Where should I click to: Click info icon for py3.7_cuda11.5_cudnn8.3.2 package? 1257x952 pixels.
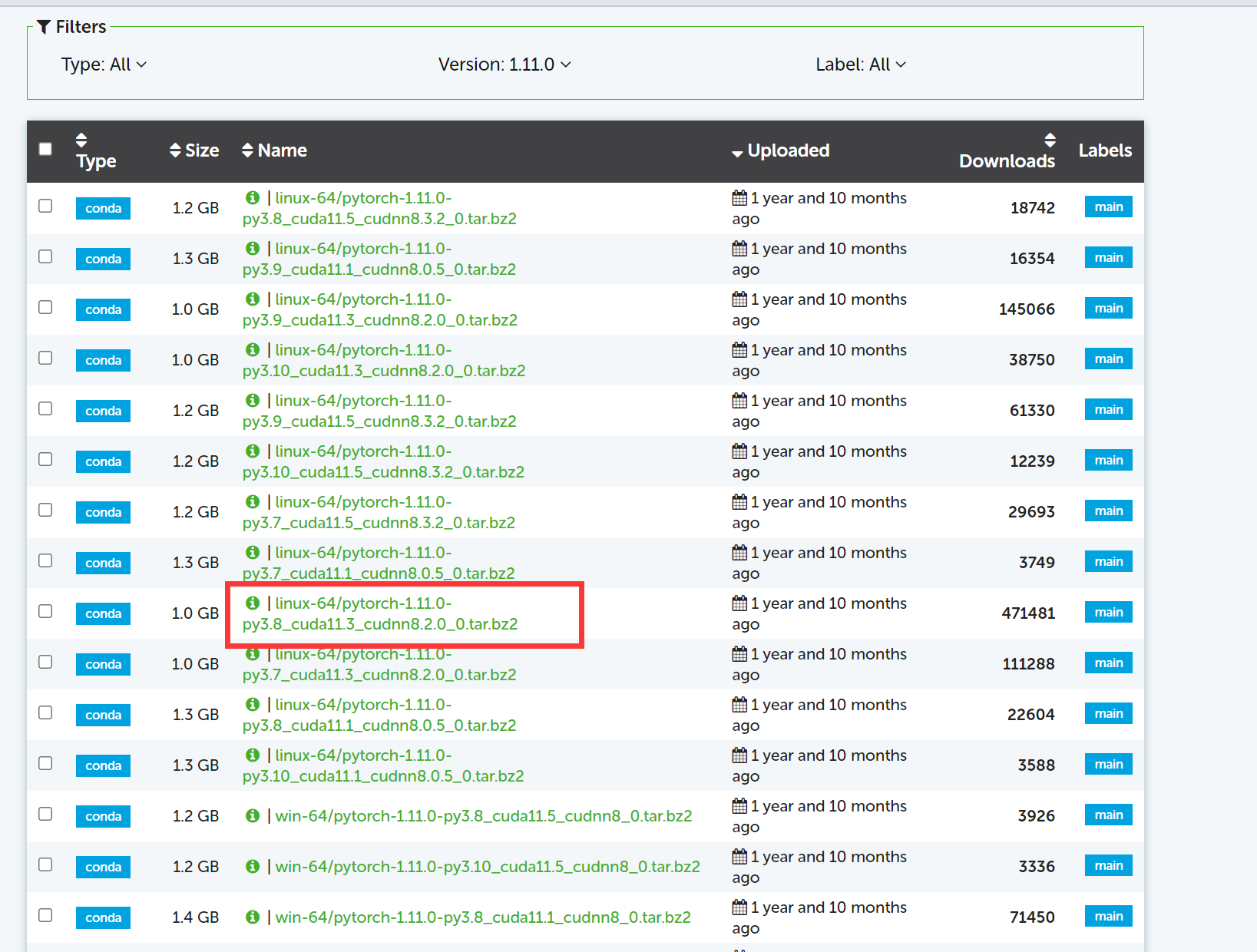point(252,501)
